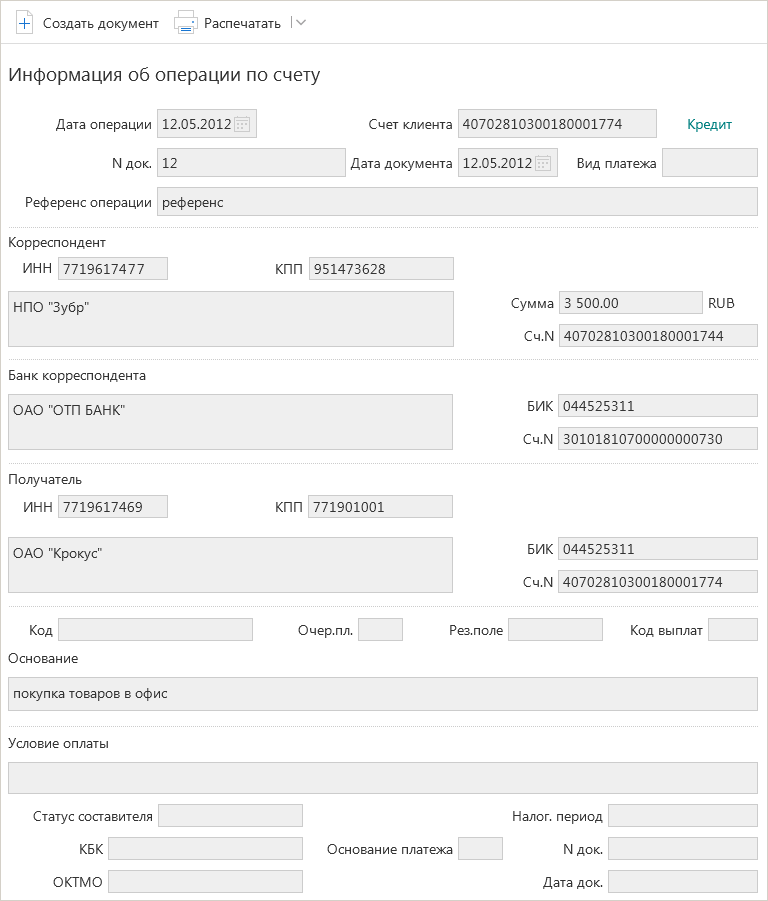768x901 pixels.
Task: Click the empty Вид платежа field
Action: (710, 163)
